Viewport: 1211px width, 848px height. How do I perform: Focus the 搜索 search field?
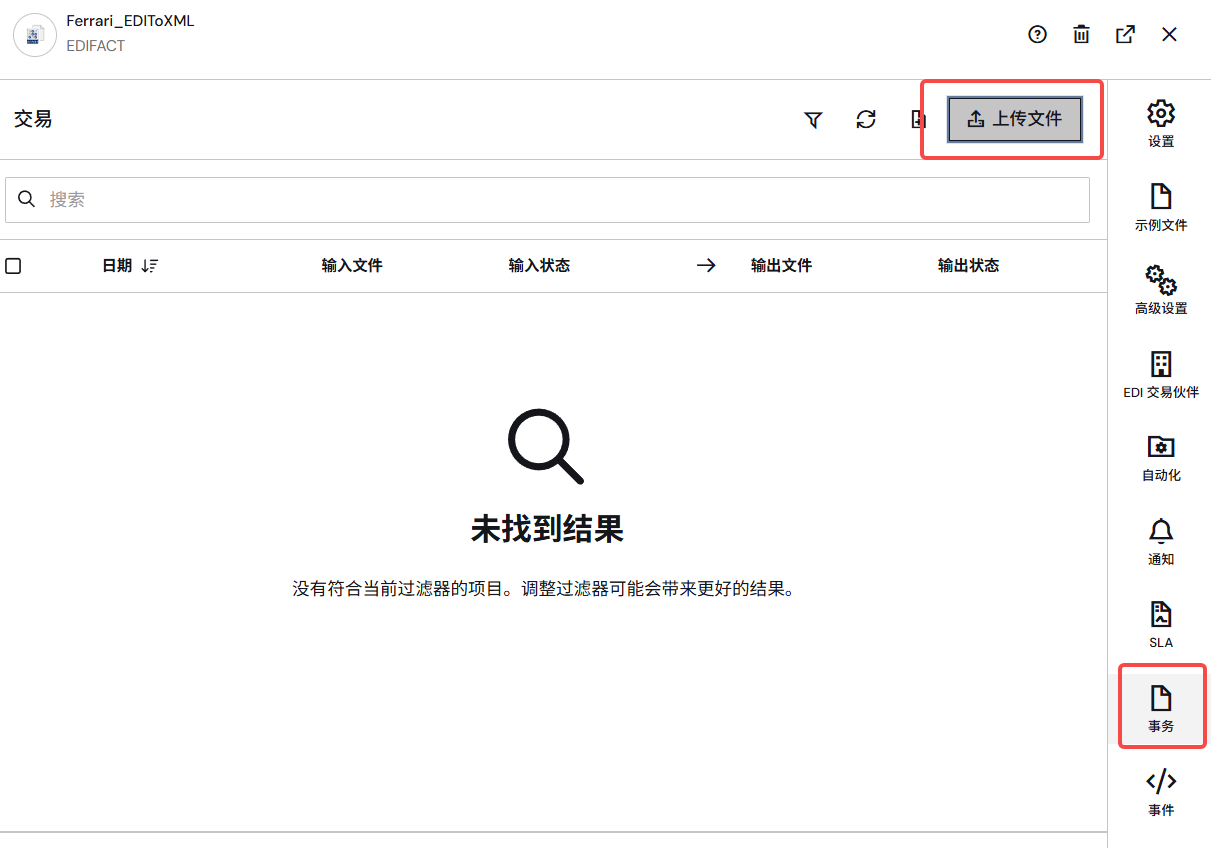547,200
